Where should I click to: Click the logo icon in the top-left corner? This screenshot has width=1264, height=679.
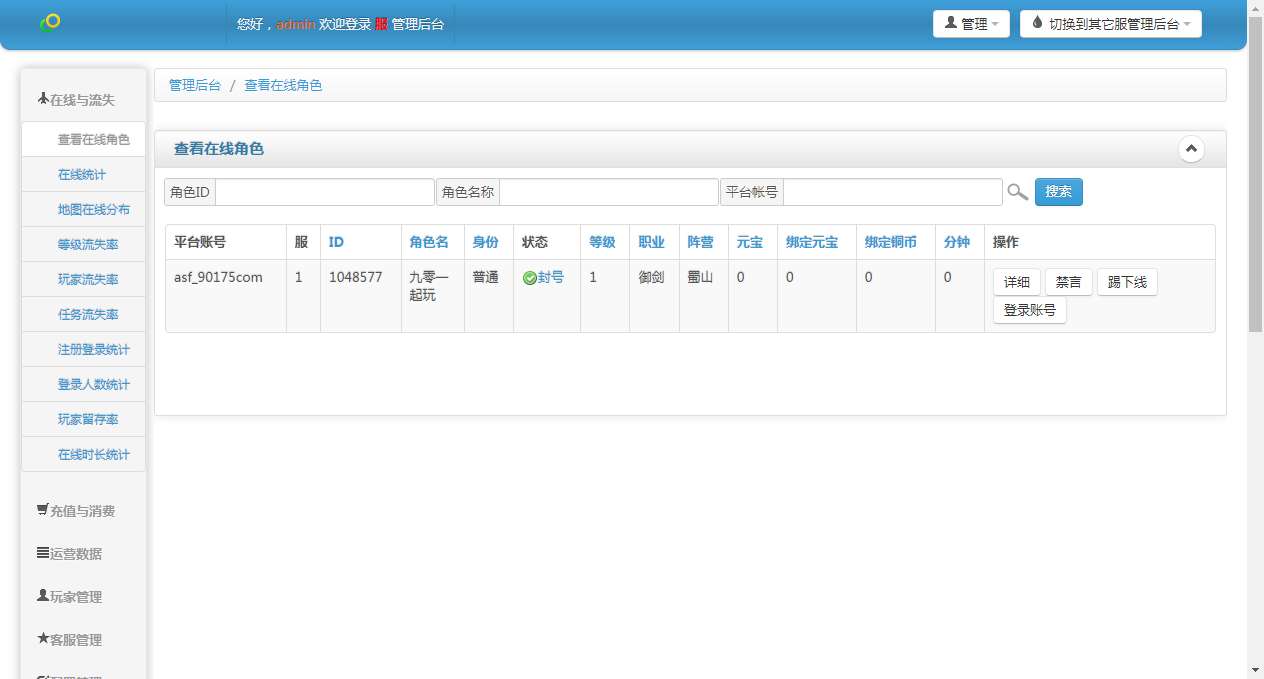pos(48,20)
